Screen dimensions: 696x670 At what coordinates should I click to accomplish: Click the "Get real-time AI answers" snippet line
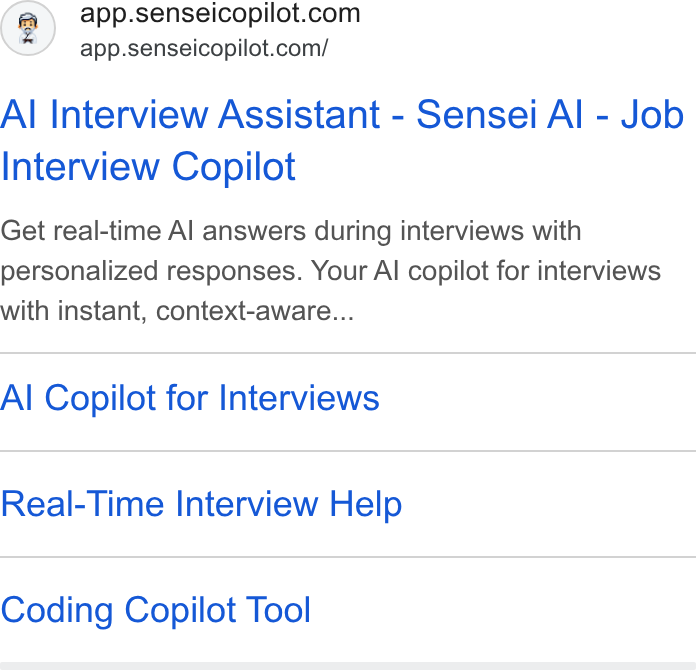coord(291,231)
